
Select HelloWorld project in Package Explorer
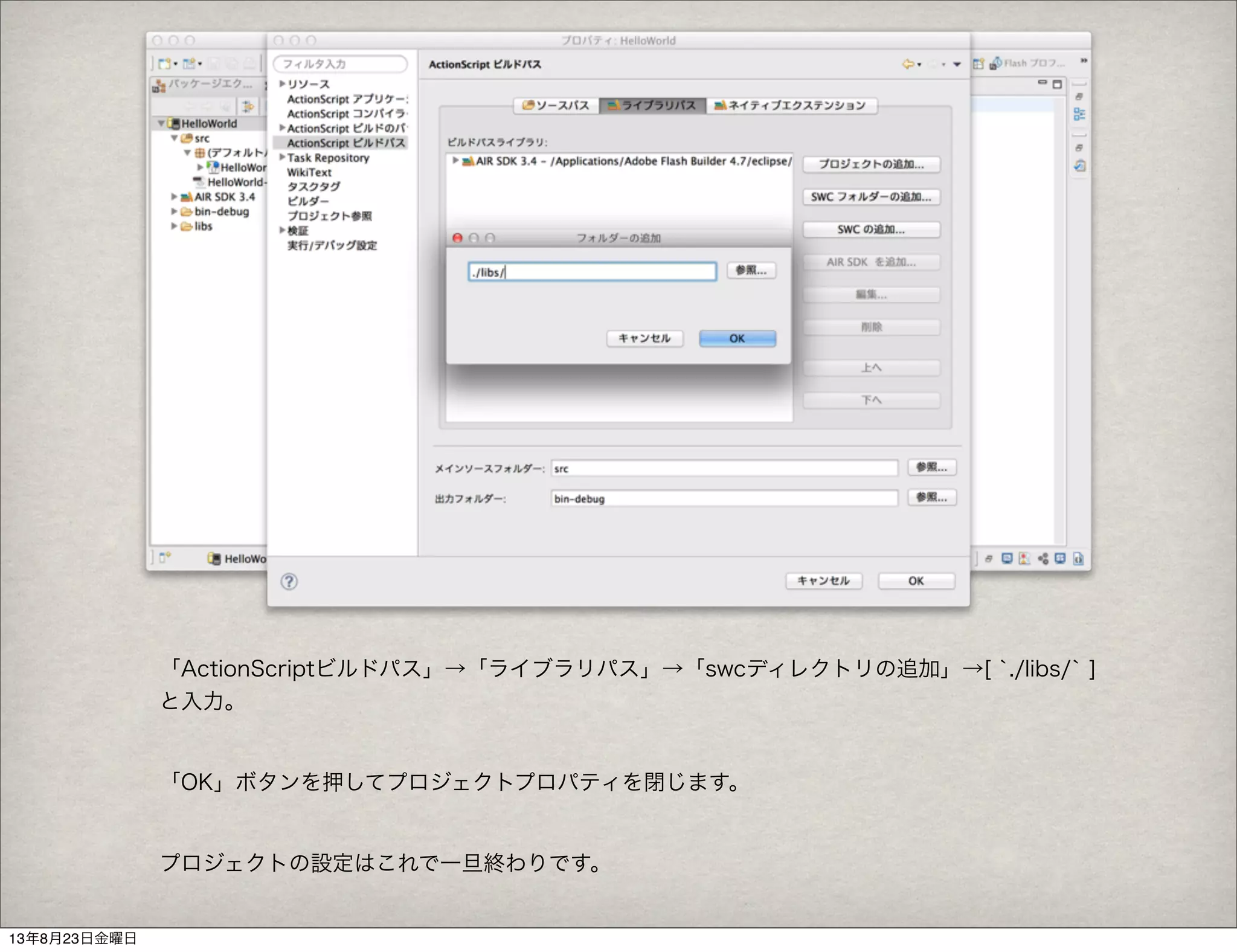208,123
